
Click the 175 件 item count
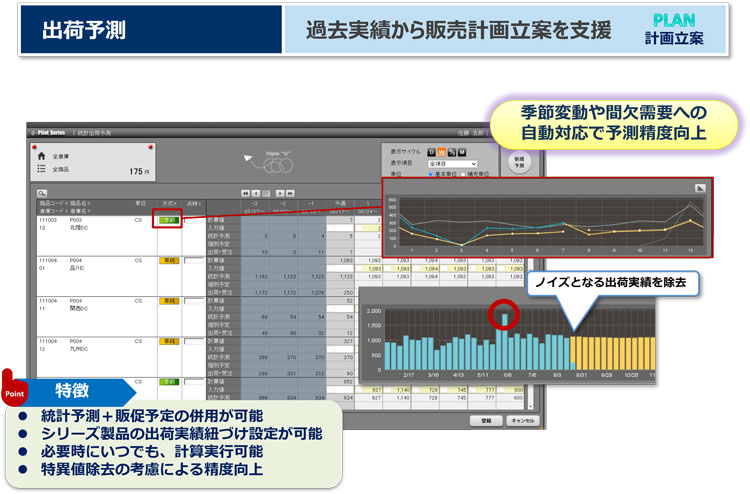coord(139,171)
